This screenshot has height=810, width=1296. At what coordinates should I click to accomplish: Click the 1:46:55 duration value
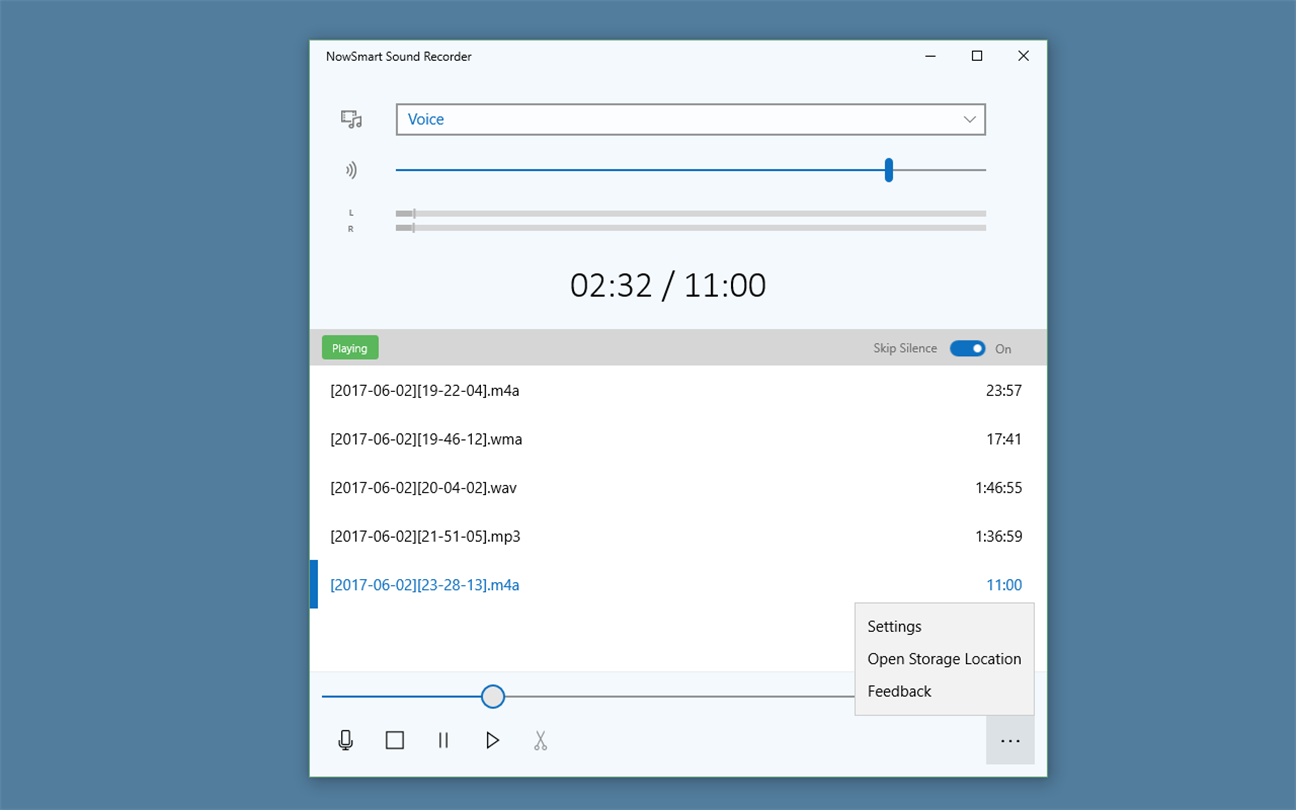(x=999, y=488)
